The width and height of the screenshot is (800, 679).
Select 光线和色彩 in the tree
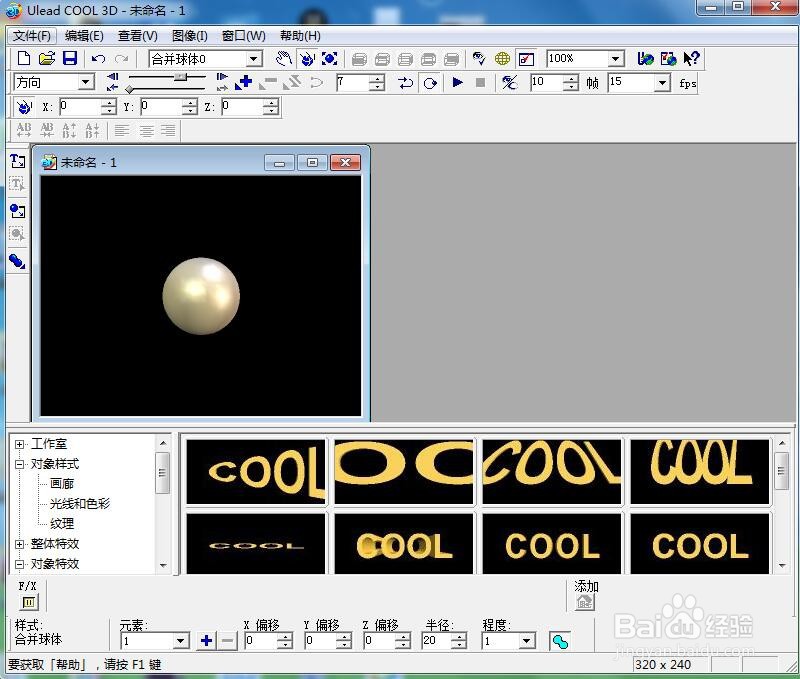point(80,504)
